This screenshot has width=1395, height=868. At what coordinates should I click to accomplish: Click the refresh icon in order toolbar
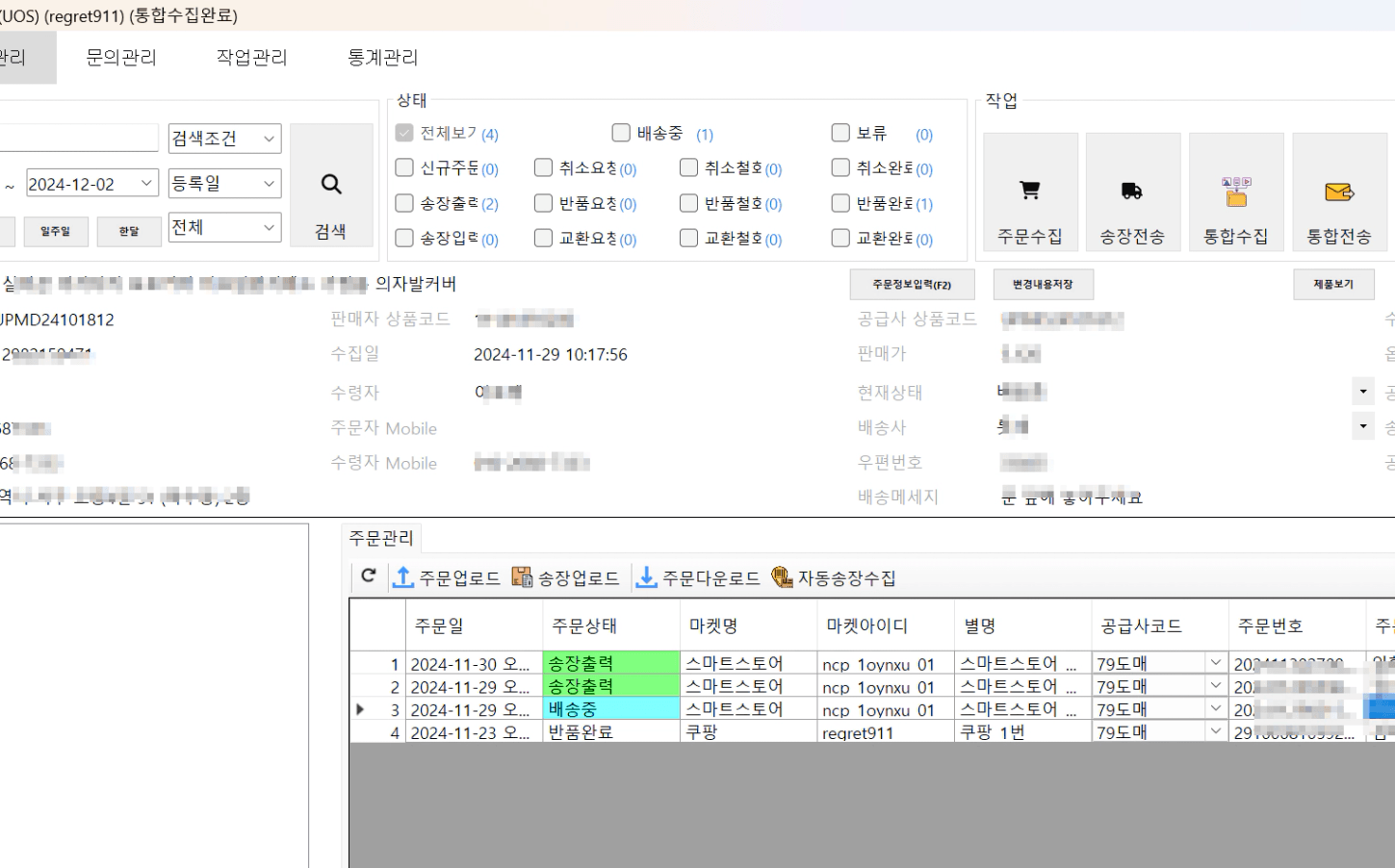pos(368,576)
